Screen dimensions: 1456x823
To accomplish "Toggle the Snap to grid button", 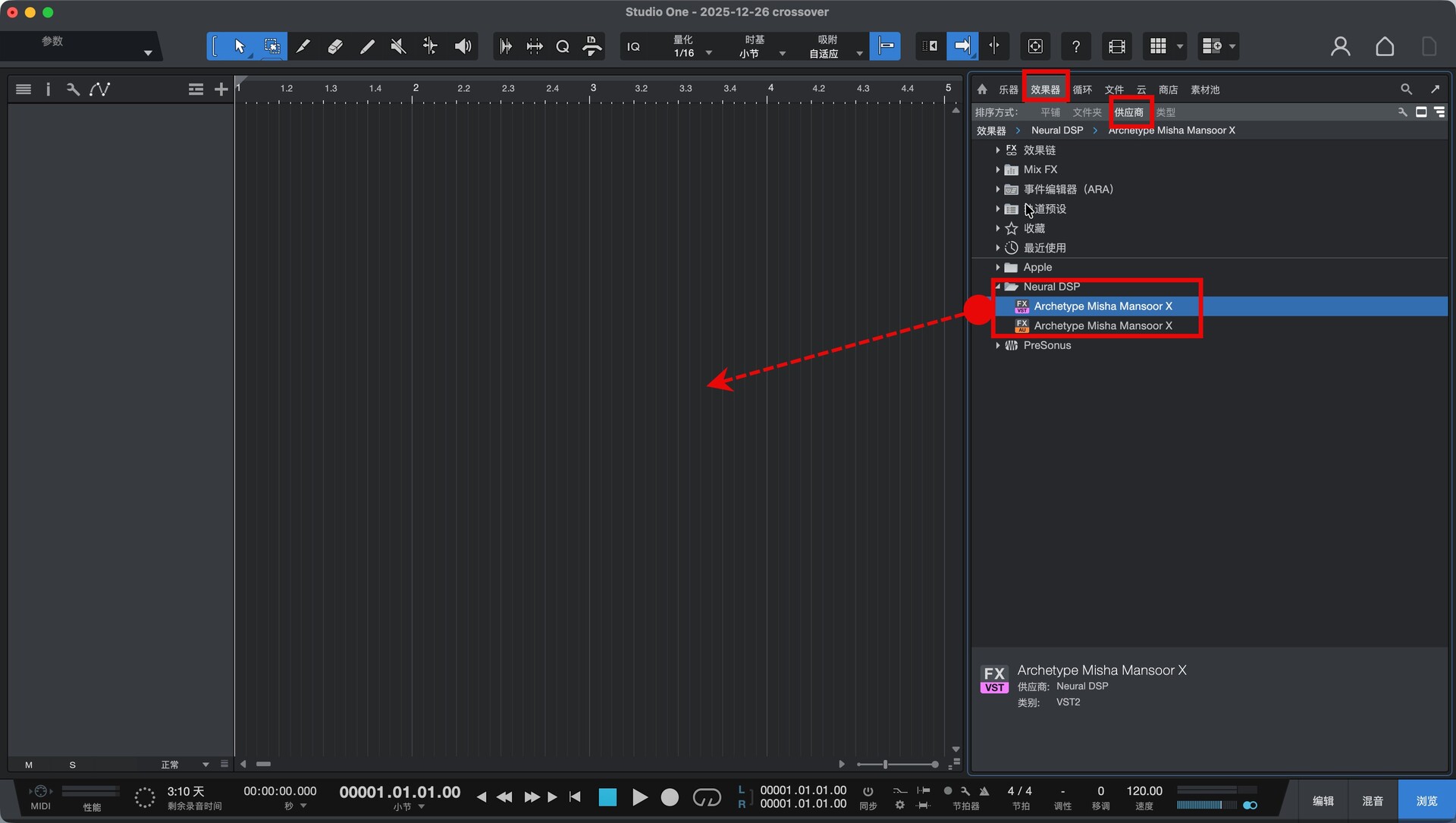I will [885, 47].
